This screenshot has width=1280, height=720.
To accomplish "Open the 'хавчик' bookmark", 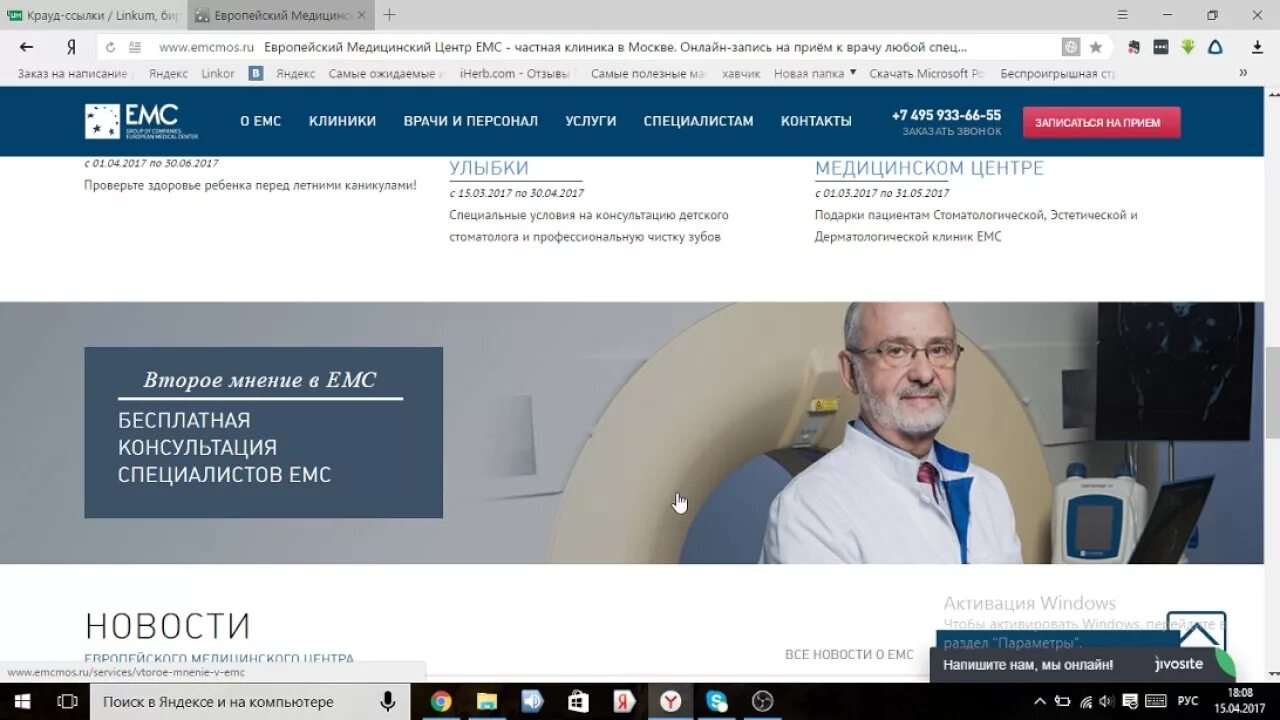I will 741,73.
